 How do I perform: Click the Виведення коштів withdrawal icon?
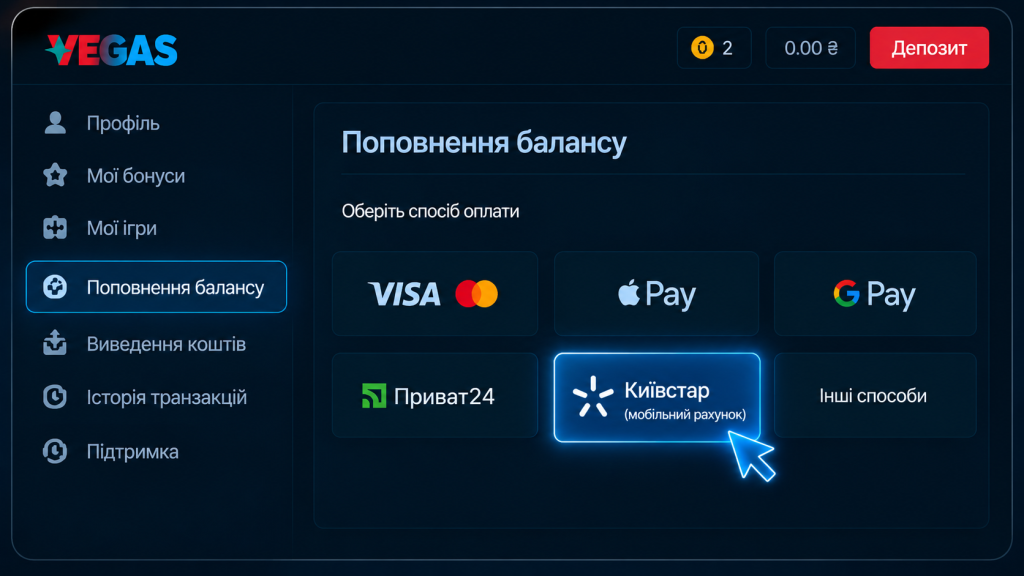55,344
